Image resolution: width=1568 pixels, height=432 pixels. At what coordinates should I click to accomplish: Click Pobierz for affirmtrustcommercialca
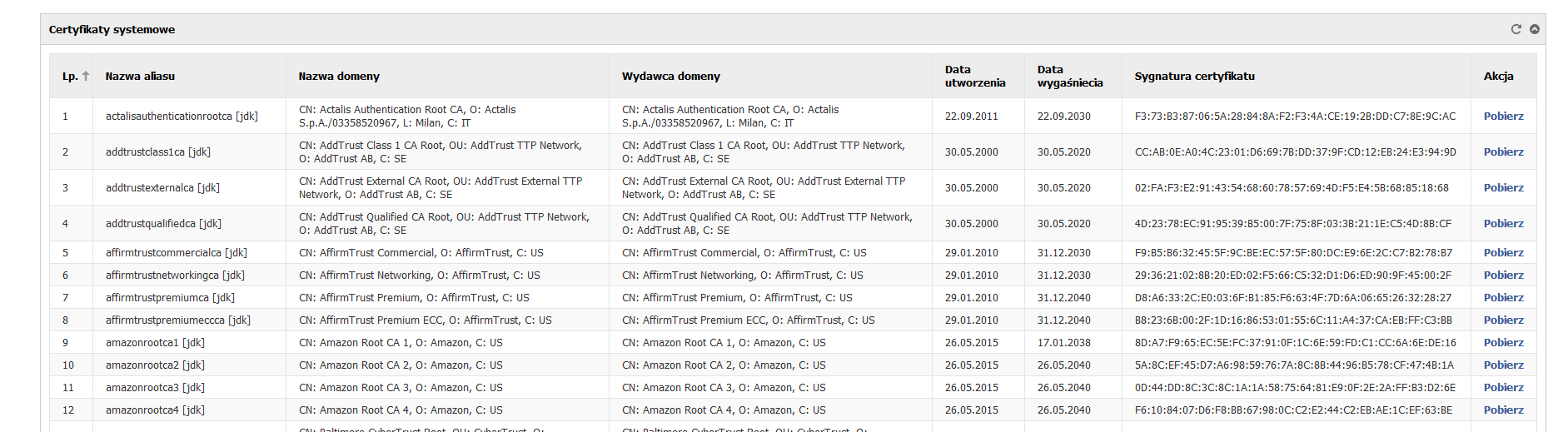coord(1503,252)
